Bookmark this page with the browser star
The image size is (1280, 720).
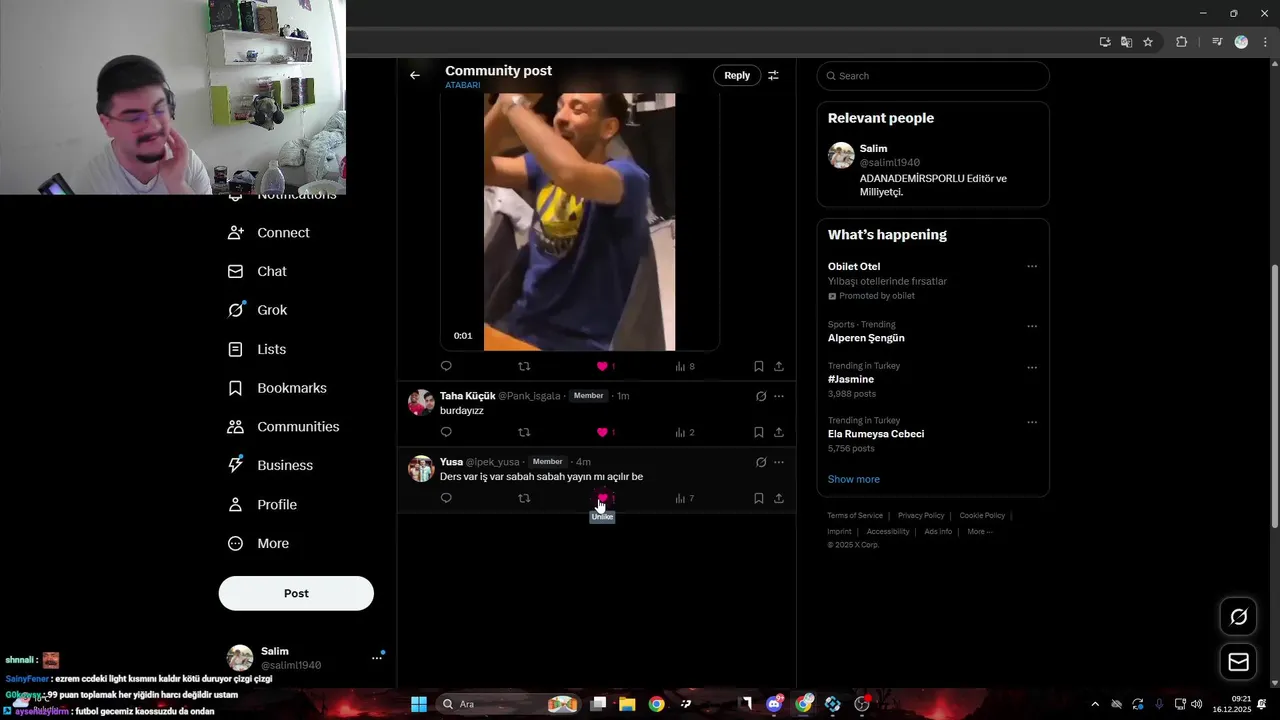[1148, 42]
